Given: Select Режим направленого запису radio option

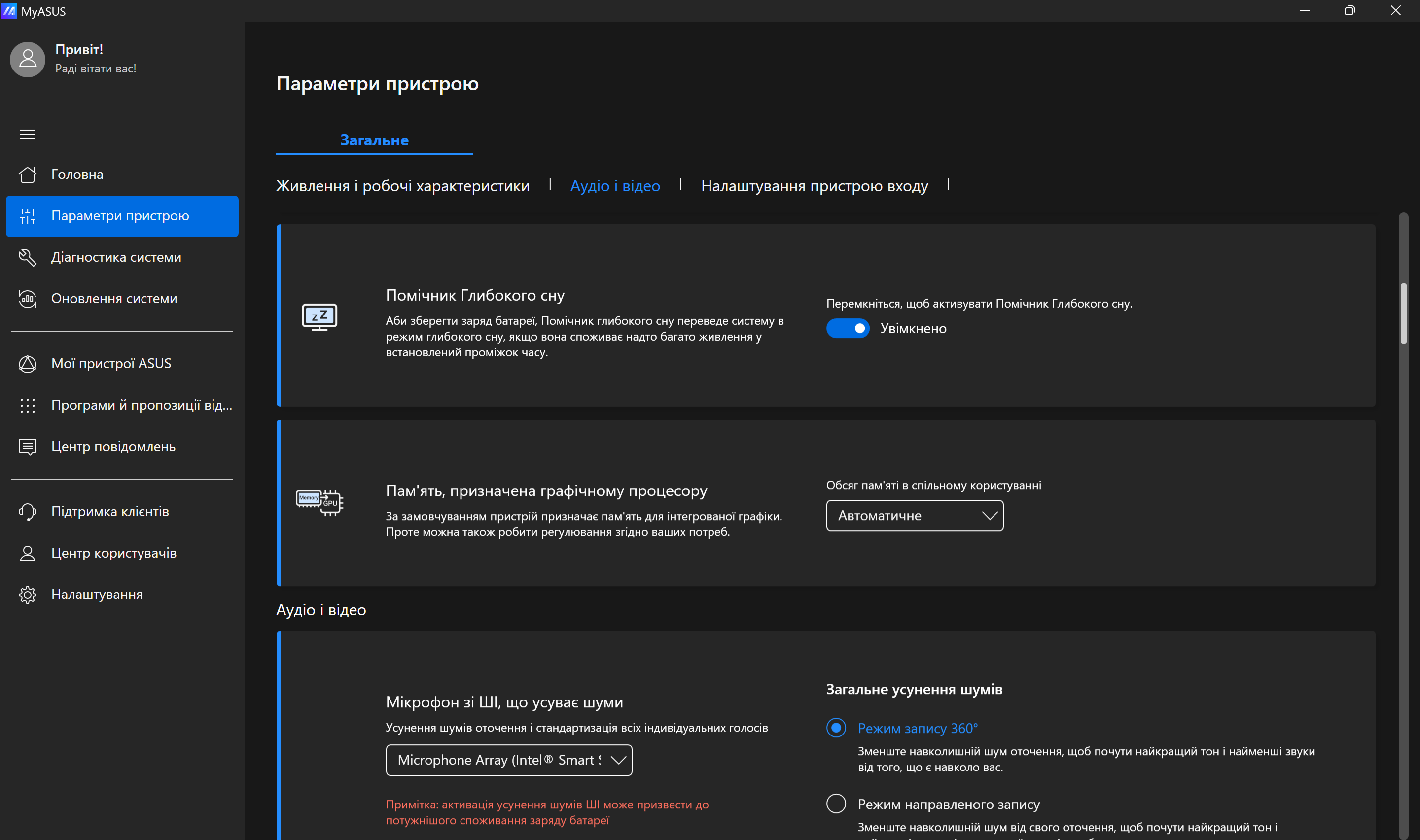Looking at the screenshot, I should pos(836,803).
